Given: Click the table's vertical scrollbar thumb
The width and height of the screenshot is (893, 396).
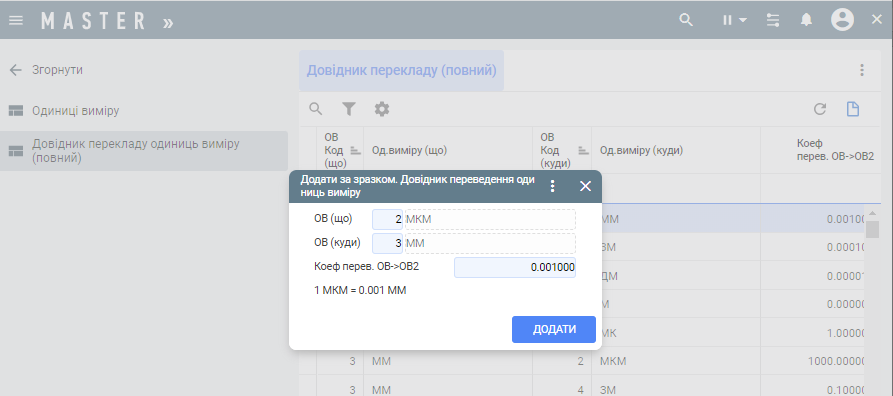Looking at the screenshot, I should (x=872, y=229).
